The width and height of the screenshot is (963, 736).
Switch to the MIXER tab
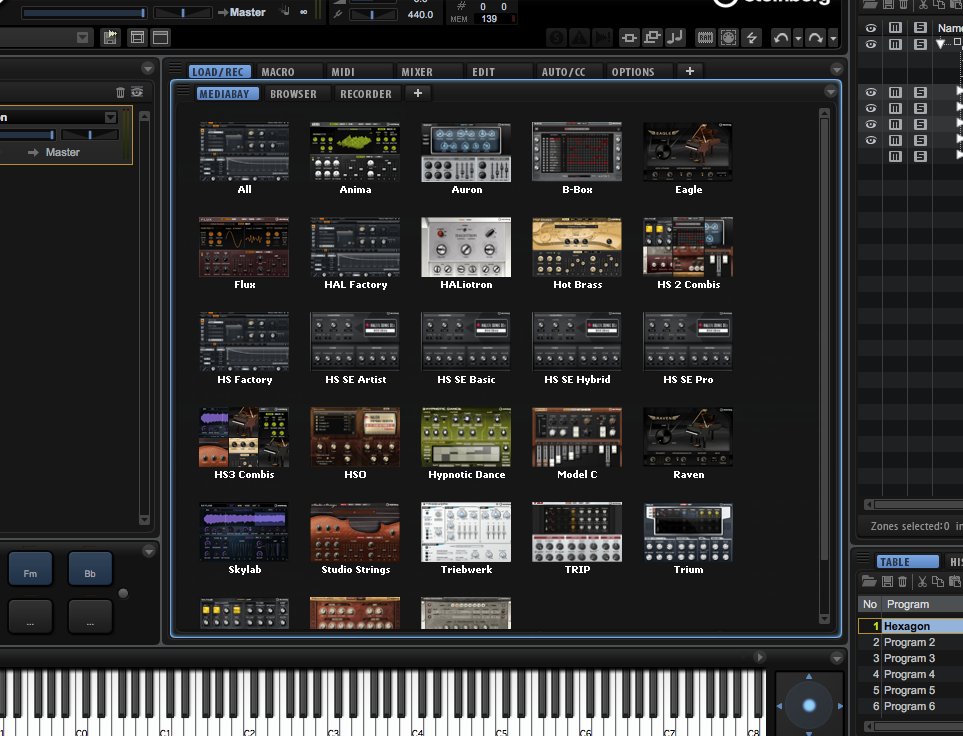click(x=417, y=72)
